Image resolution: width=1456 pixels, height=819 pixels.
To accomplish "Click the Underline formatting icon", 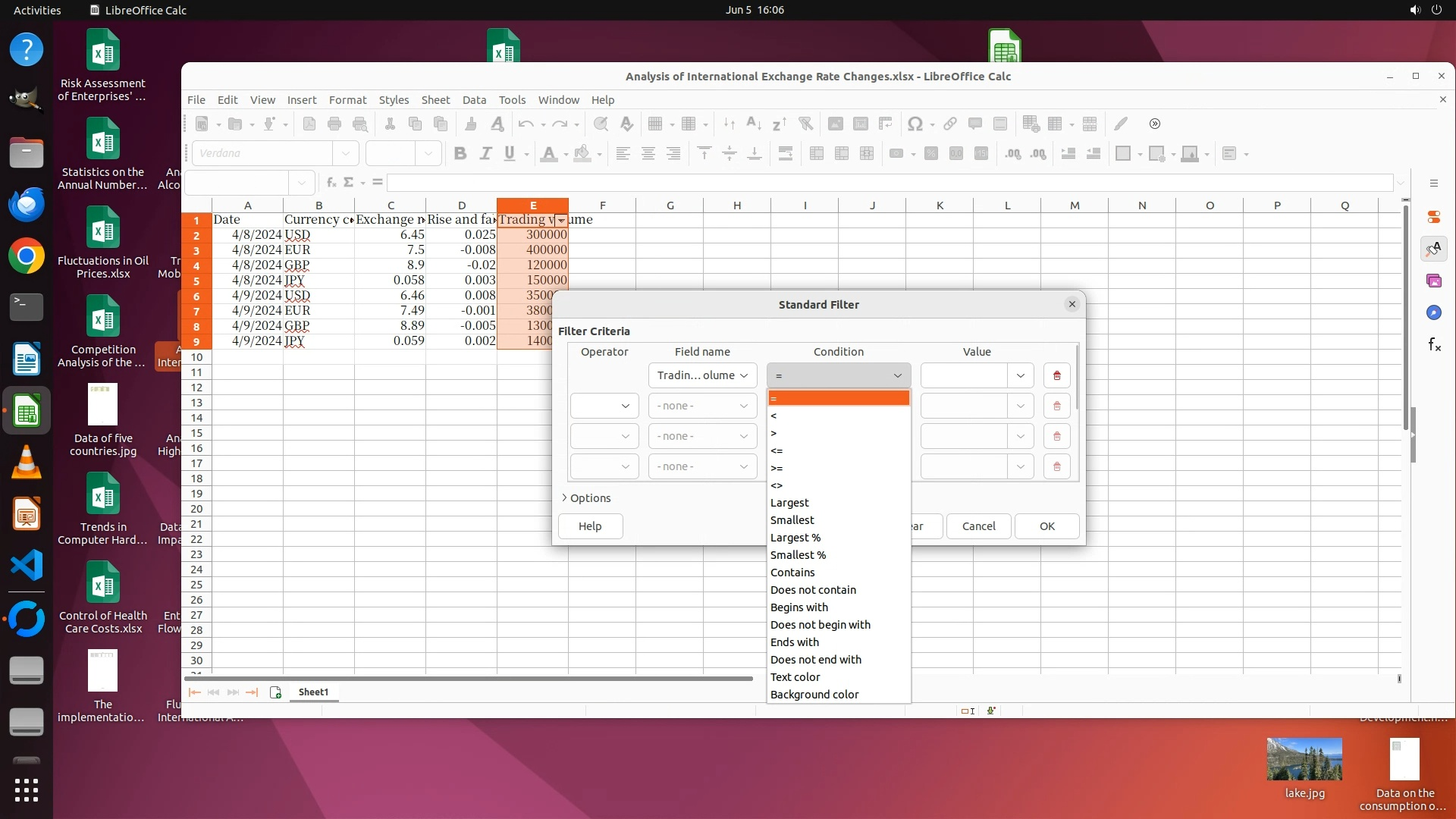I will (x=510, y=153).
